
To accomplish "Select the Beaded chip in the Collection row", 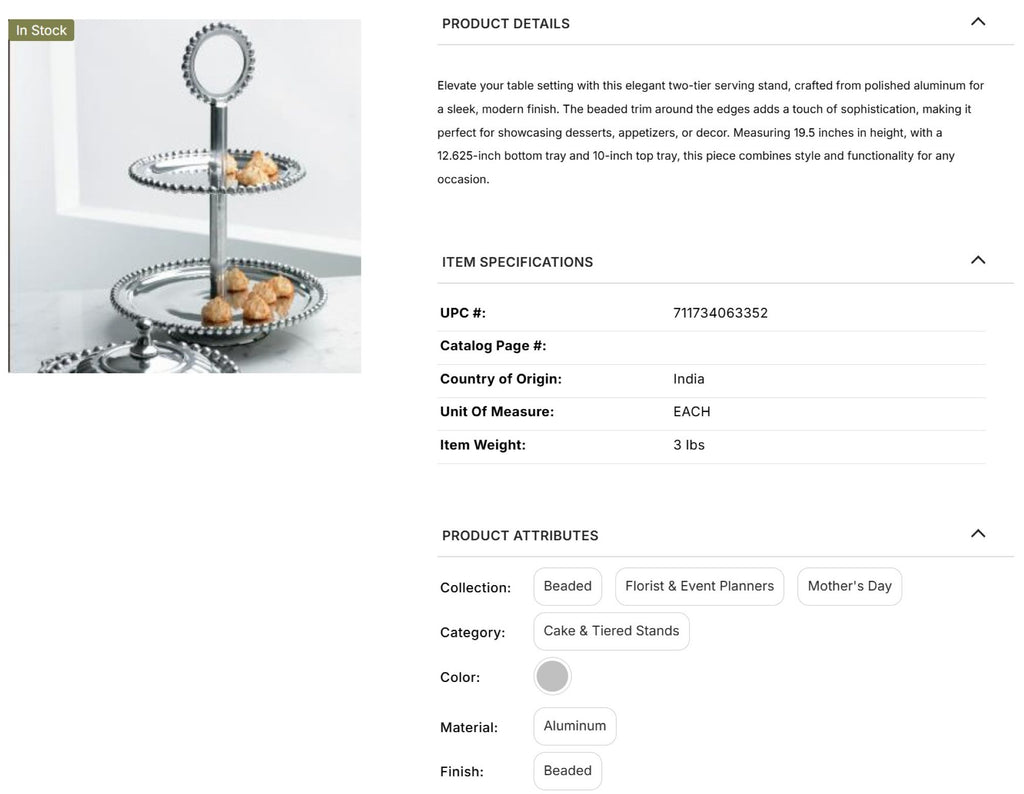I will [567, 586].
